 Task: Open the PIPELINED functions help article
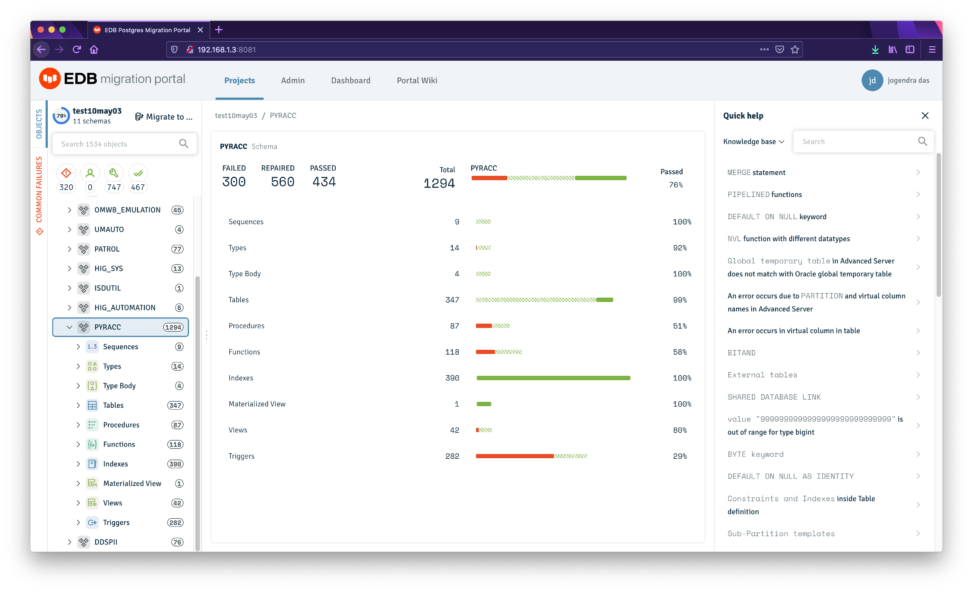[x=823, y=194]
